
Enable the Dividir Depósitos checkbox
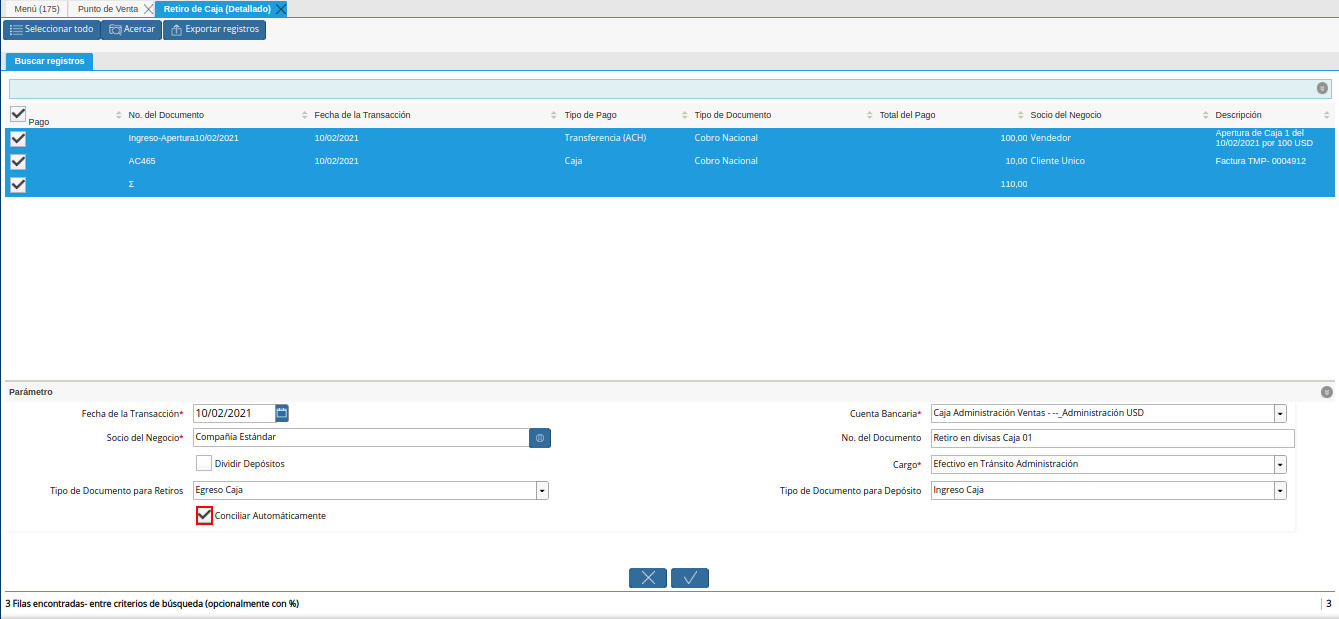coord(204,464)
